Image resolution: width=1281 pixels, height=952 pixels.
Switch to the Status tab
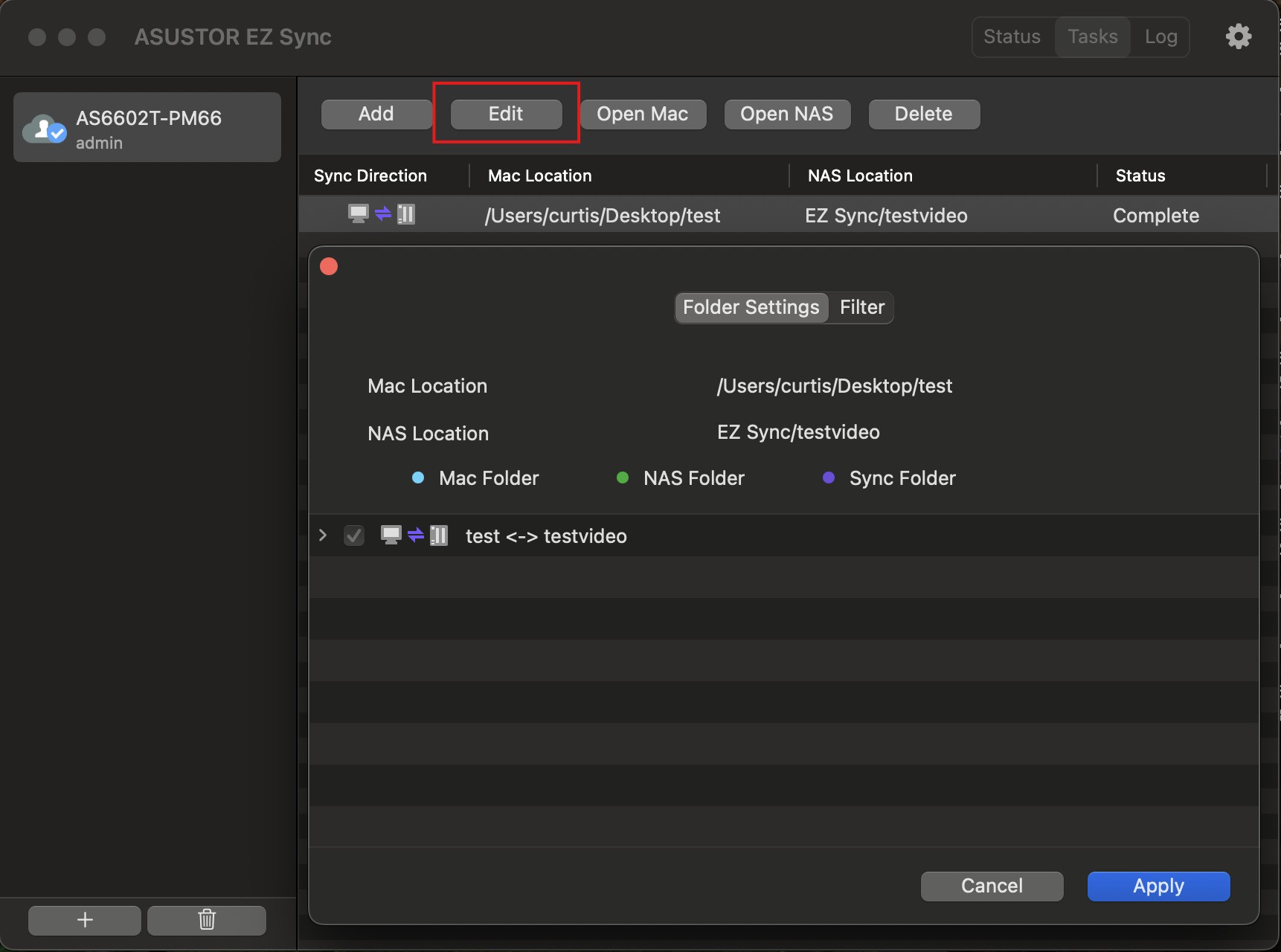pyautogui.click(x=1012, y=36)
